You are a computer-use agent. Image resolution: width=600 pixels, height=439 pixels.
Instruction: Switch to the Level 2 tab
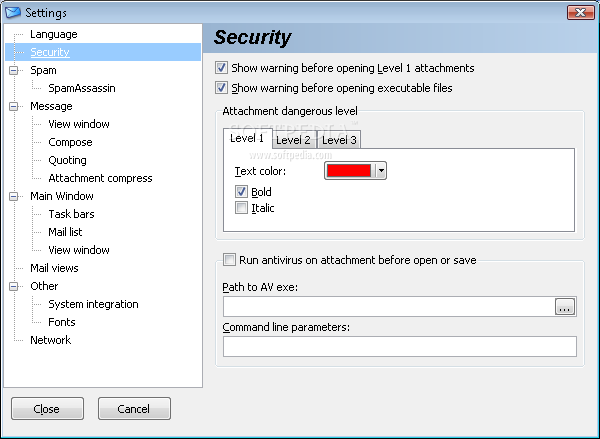click(x=293, y=140)
